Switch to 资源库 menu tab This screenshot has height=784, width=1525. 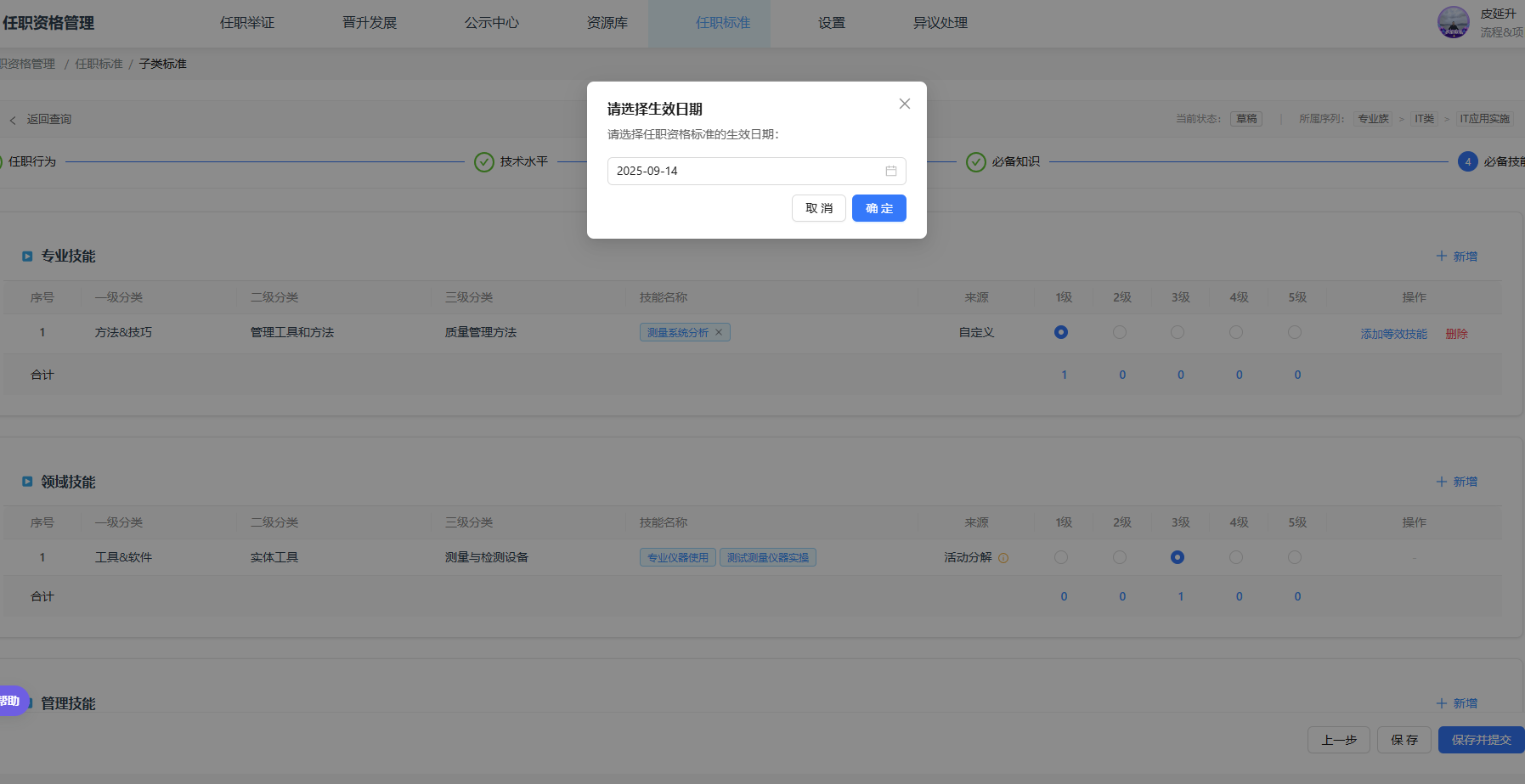(x=607, y=23)
